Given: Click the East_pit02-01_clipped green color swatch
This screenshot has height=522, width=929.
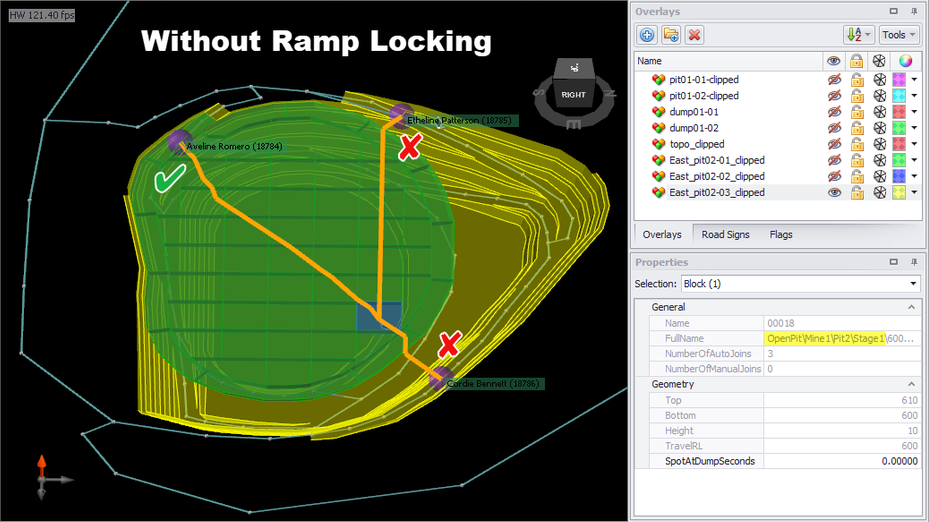Looking at the screenshot, I should pyautogui.click(x=899, y=160).
